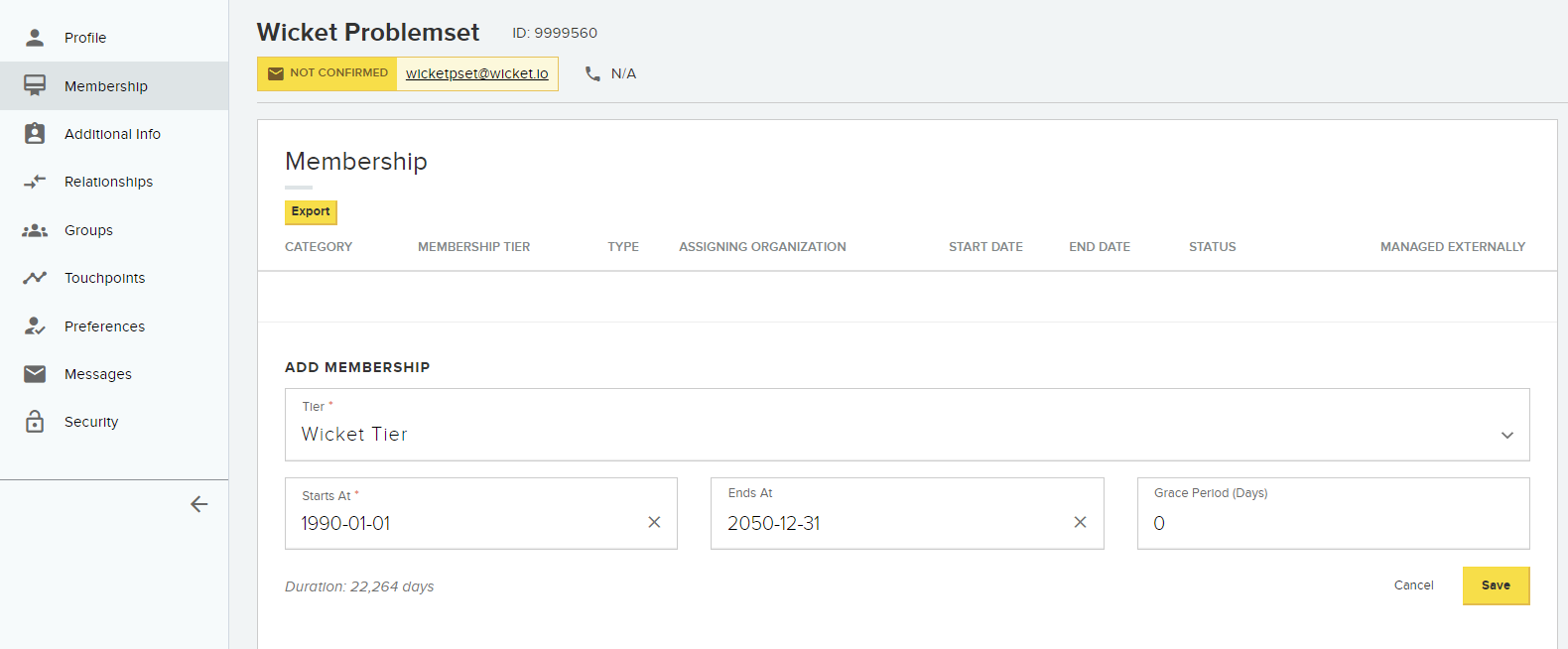Click the phone icon next to N/A
The height and width of the screenshot is (649, 1568).
coord(592,73)
